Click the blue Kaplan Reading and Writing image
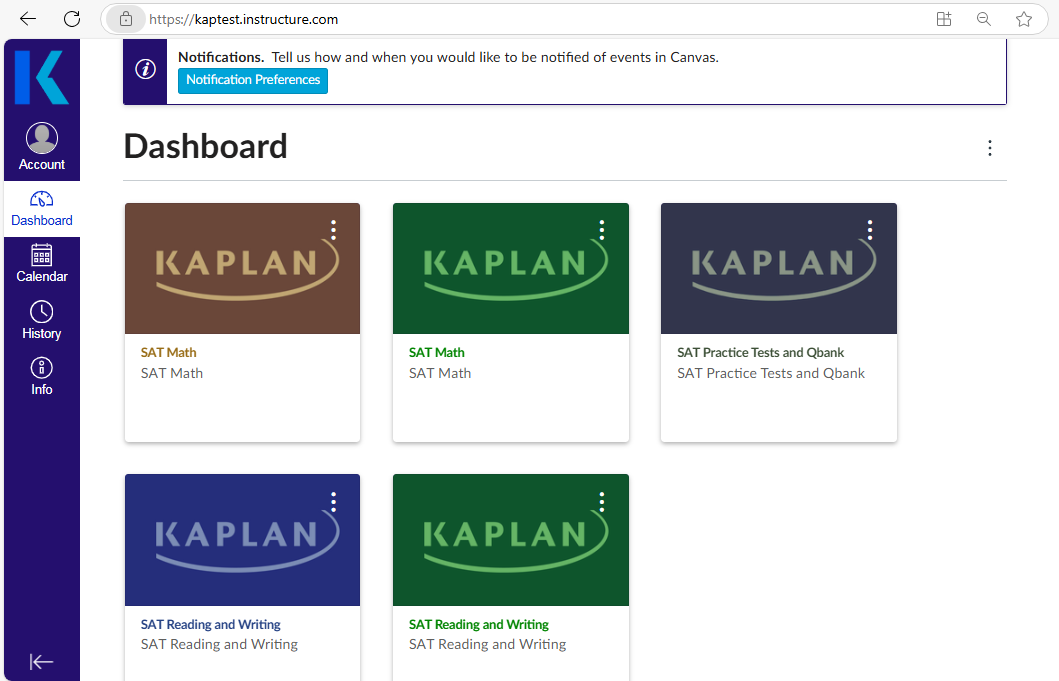Screen dimensions: 1059x681 (x=242, y=540)
